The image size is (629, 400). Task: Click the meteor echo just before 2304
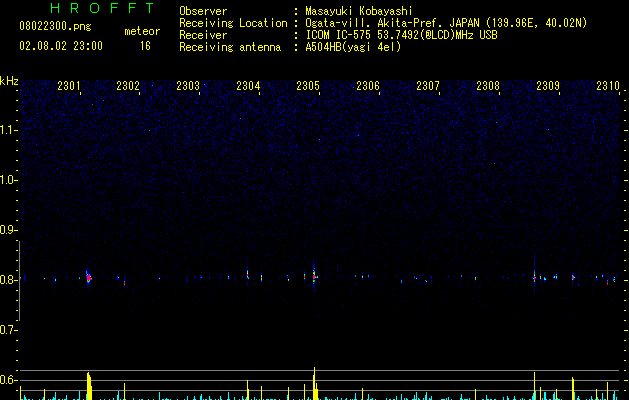click(248, 274)
